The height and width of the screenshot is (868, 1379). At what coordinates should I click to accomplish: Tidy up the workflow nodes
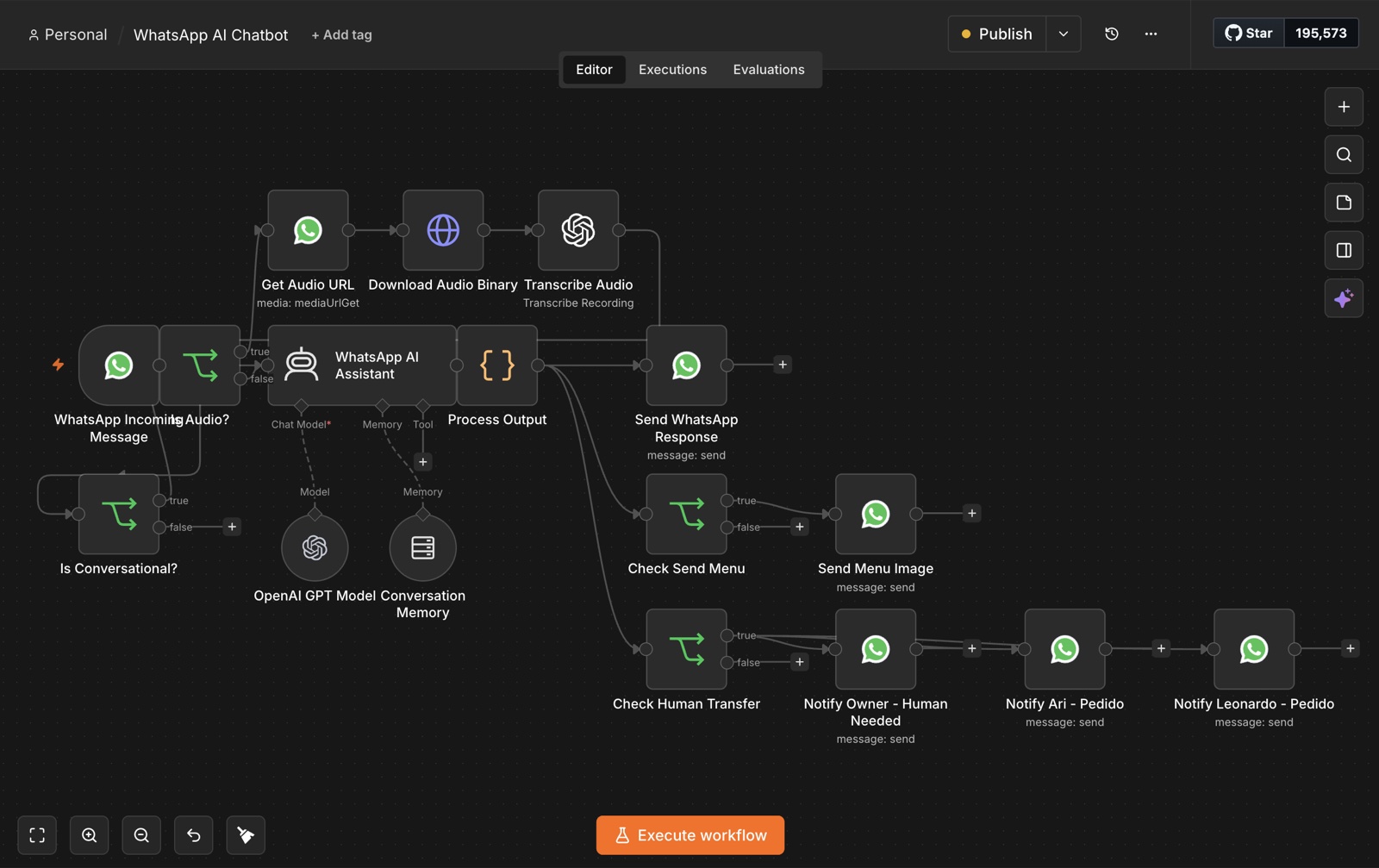click(246, 835)
